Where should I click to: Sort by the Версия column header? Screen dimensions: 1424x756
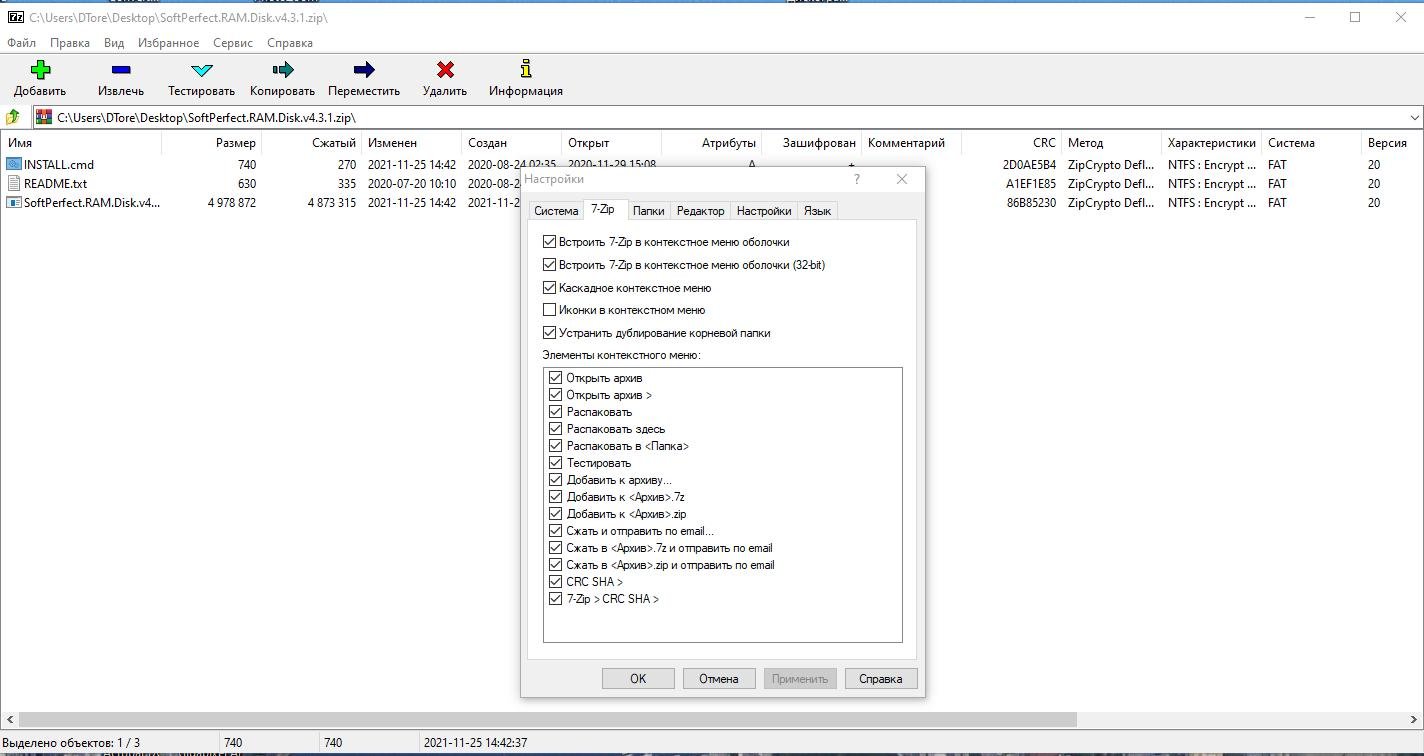point(1392,143)
